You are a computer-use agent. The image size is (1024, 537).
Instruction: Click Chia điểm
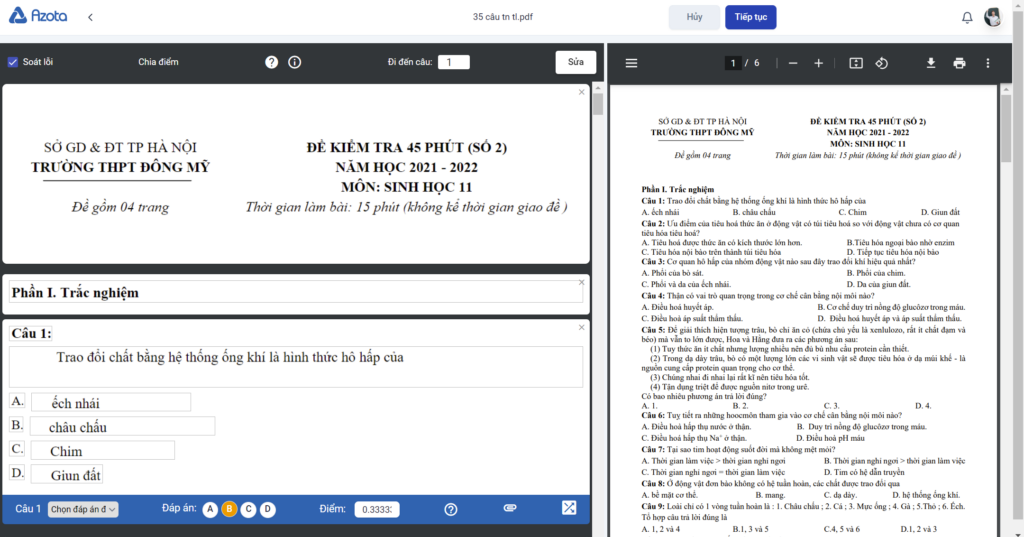click(158, 62)
